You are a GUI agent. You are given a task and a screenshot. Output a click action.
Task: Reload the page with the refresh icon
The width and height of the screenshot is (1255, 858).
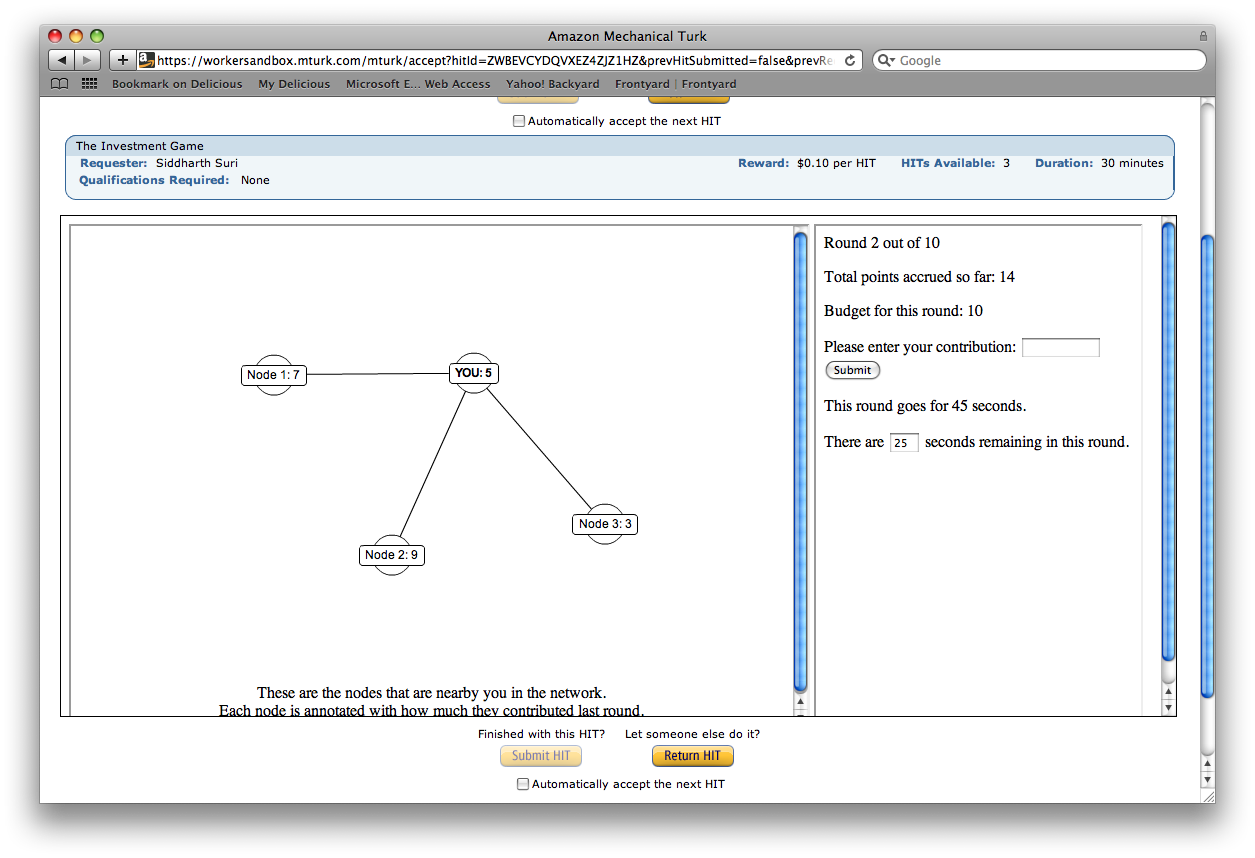click(850, 60)
